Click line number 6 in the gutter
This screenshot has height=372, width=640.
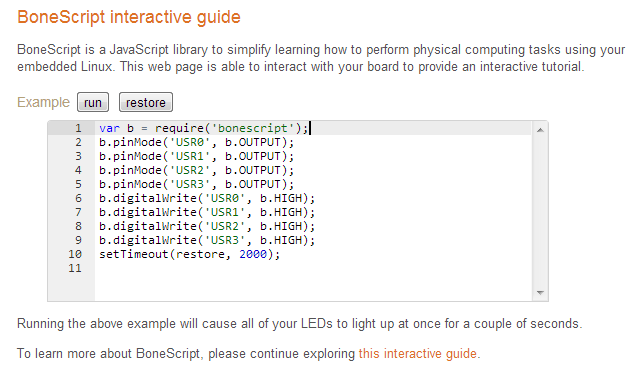point(78,198)
